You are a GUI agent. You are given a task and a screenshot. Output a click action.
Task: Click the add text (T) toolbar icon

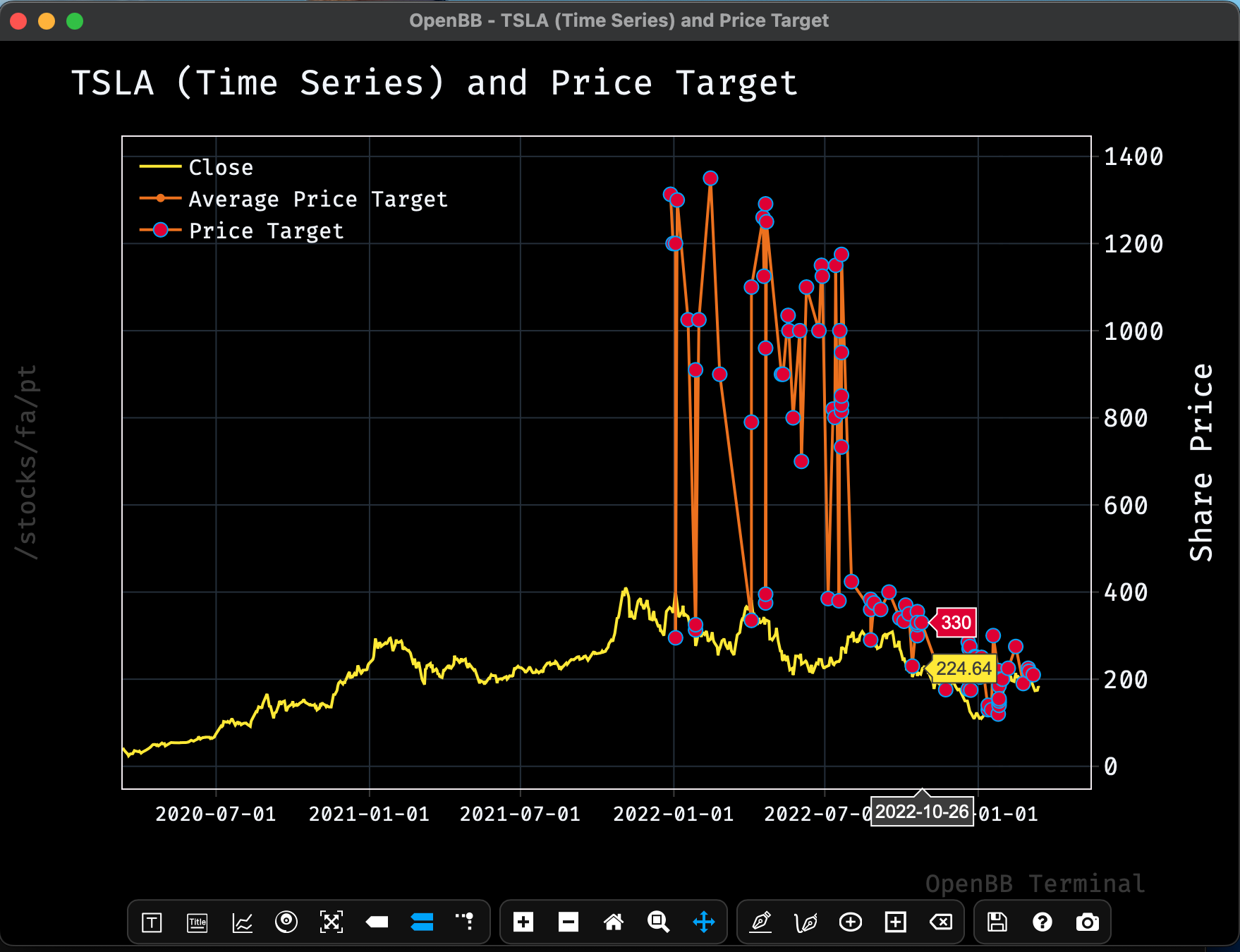pyautogui.click(x=152, y=922)
